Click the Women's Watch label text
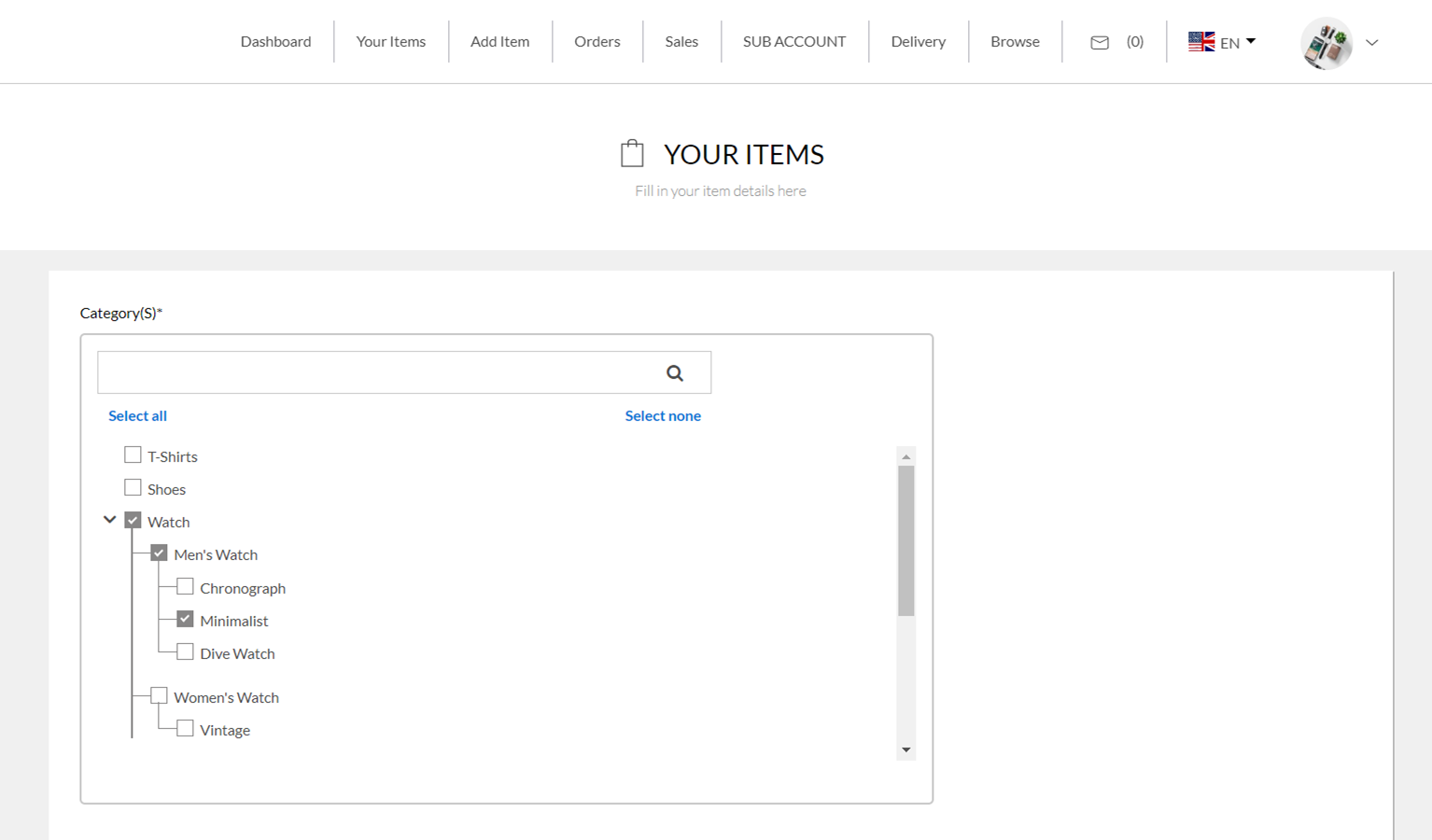Image resolution: width=1432 pixels, height=840 pixels. (x=226, y=698)
